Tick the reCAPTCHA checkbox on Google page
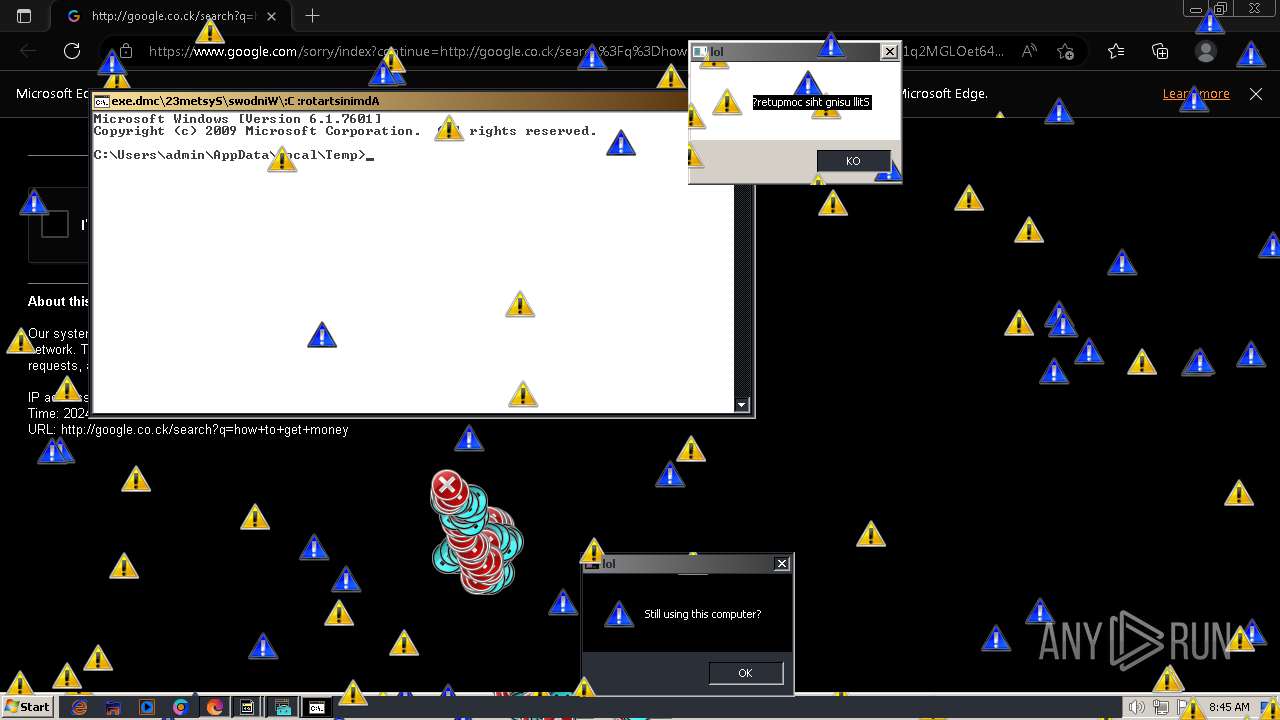1280x720 pixels. coord(55,224)
